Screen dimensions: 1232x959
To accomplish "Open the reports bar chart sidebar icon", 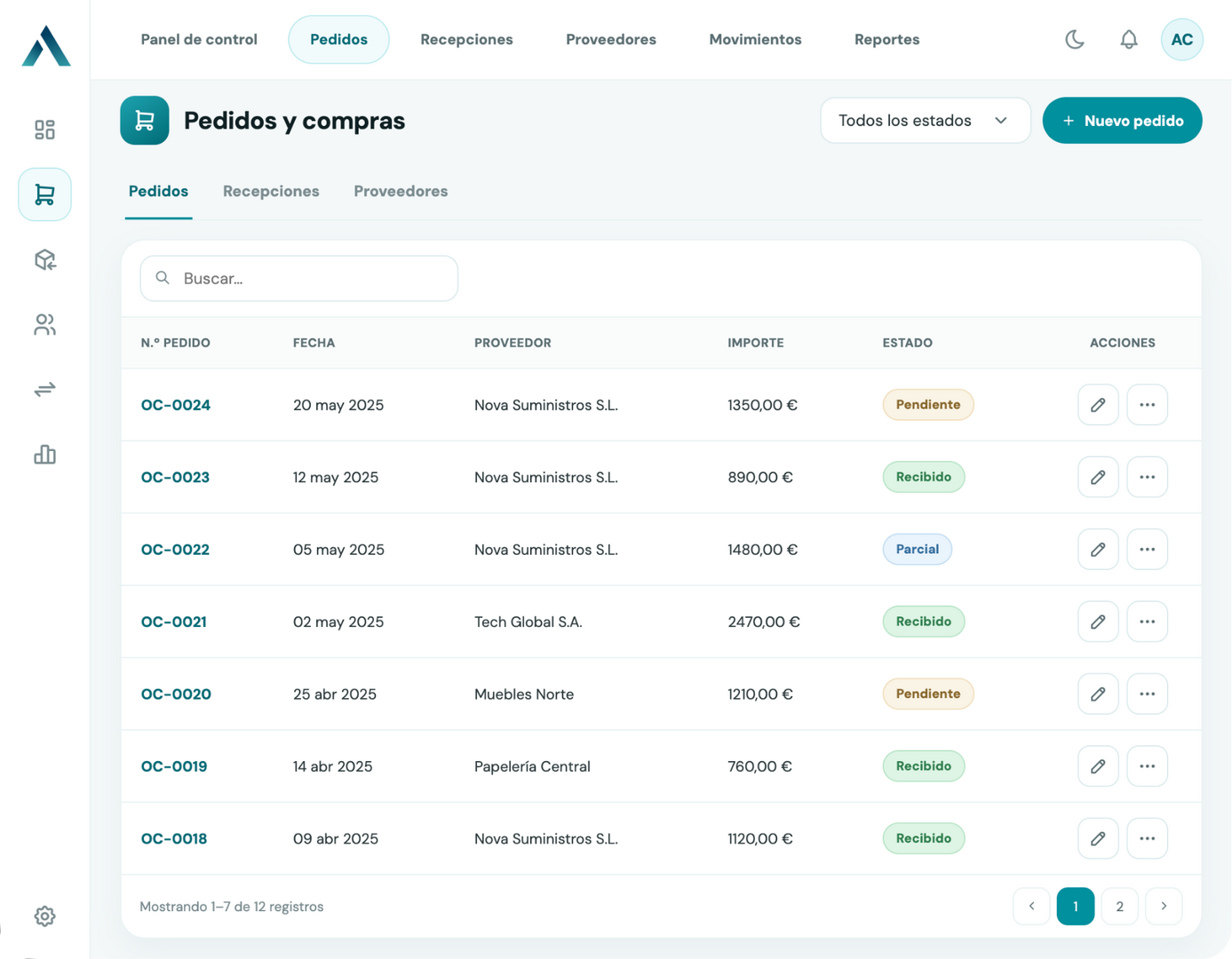I will pos(44,455).
